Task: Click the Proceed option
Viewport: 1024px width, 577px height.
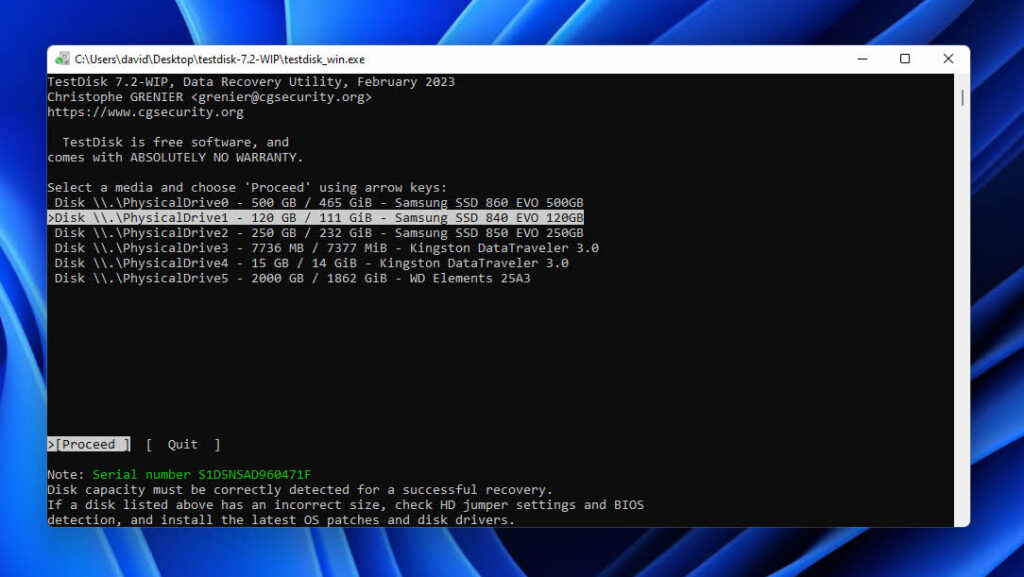Action: 88,444
